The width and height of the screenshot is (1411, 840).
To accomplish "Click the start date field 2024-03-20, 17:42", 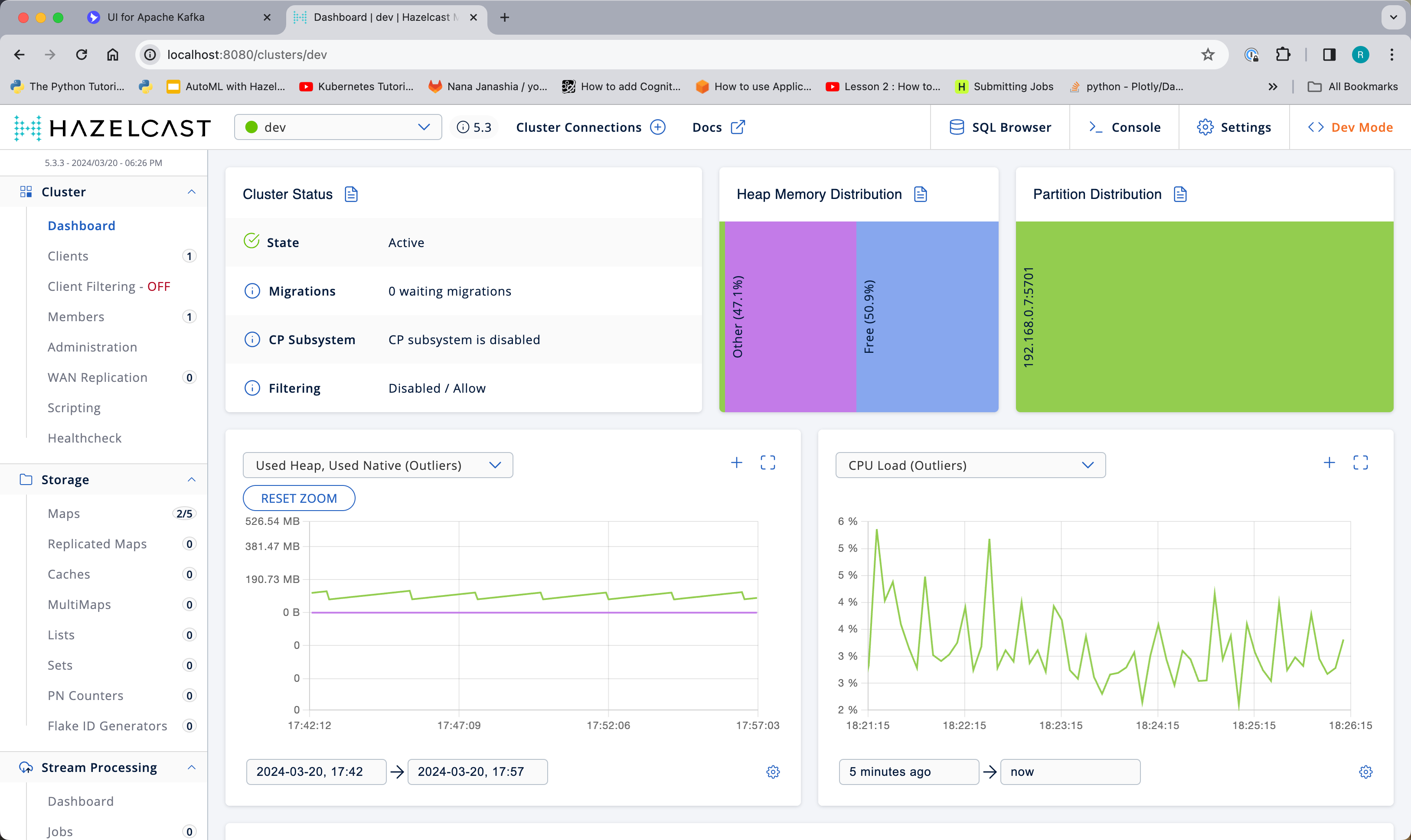I will pos(316,772).
